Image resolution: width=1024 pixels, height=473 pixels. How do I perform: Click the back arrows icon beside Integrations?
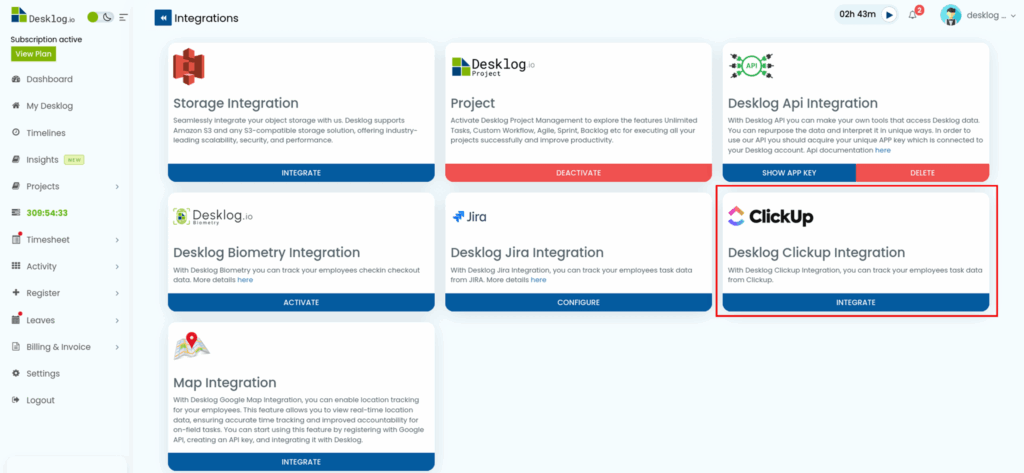(x=163, y=18)
